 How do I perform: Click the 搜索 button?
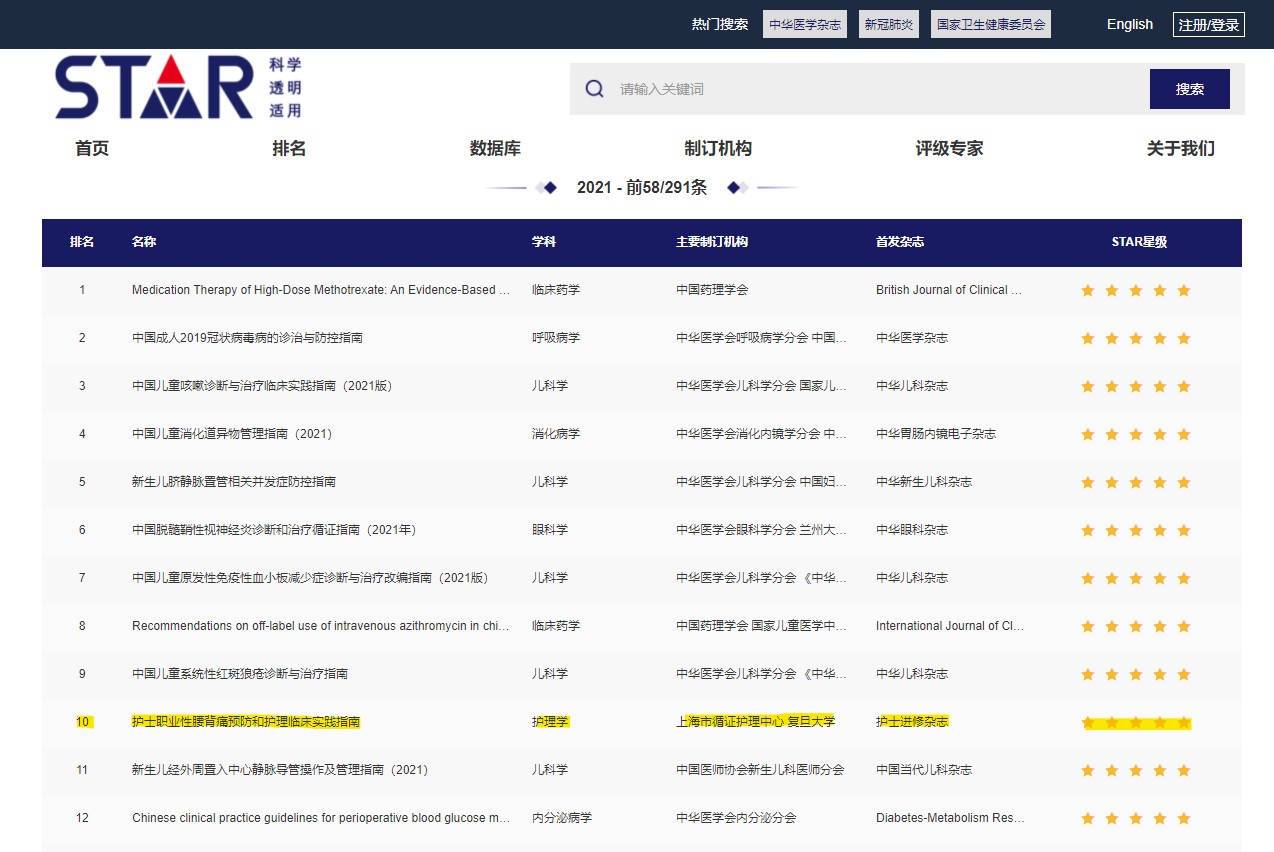click(x=1189, y=89)
